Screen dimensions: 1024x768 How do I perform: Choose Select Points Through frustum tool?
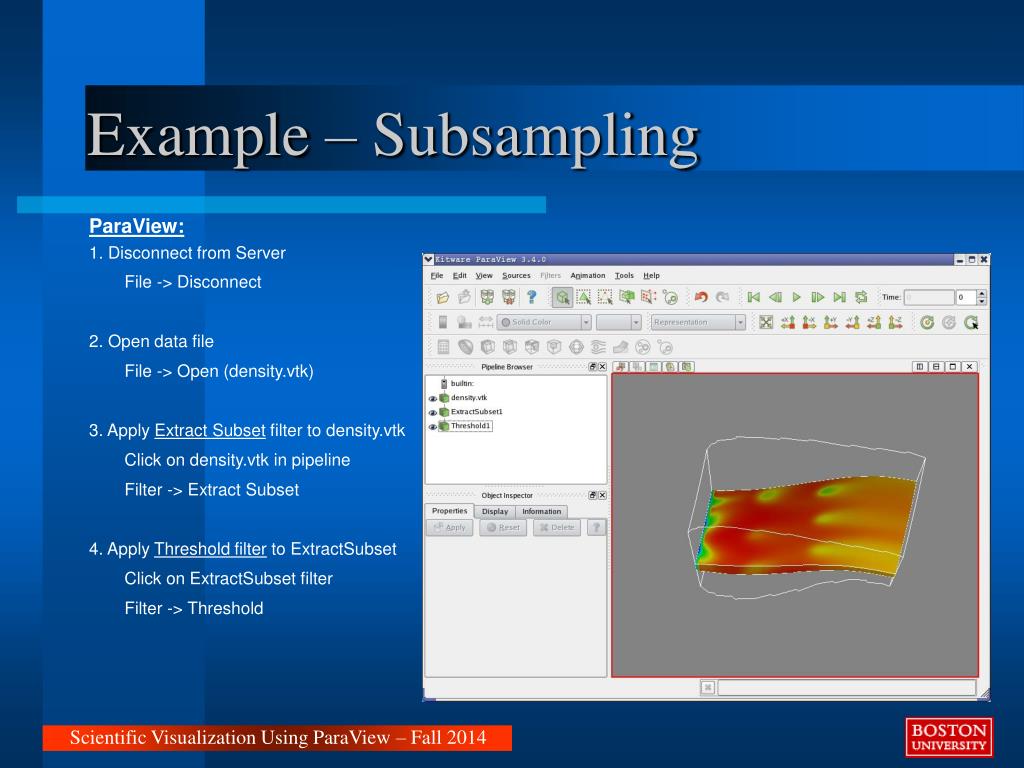pos(648,298)
